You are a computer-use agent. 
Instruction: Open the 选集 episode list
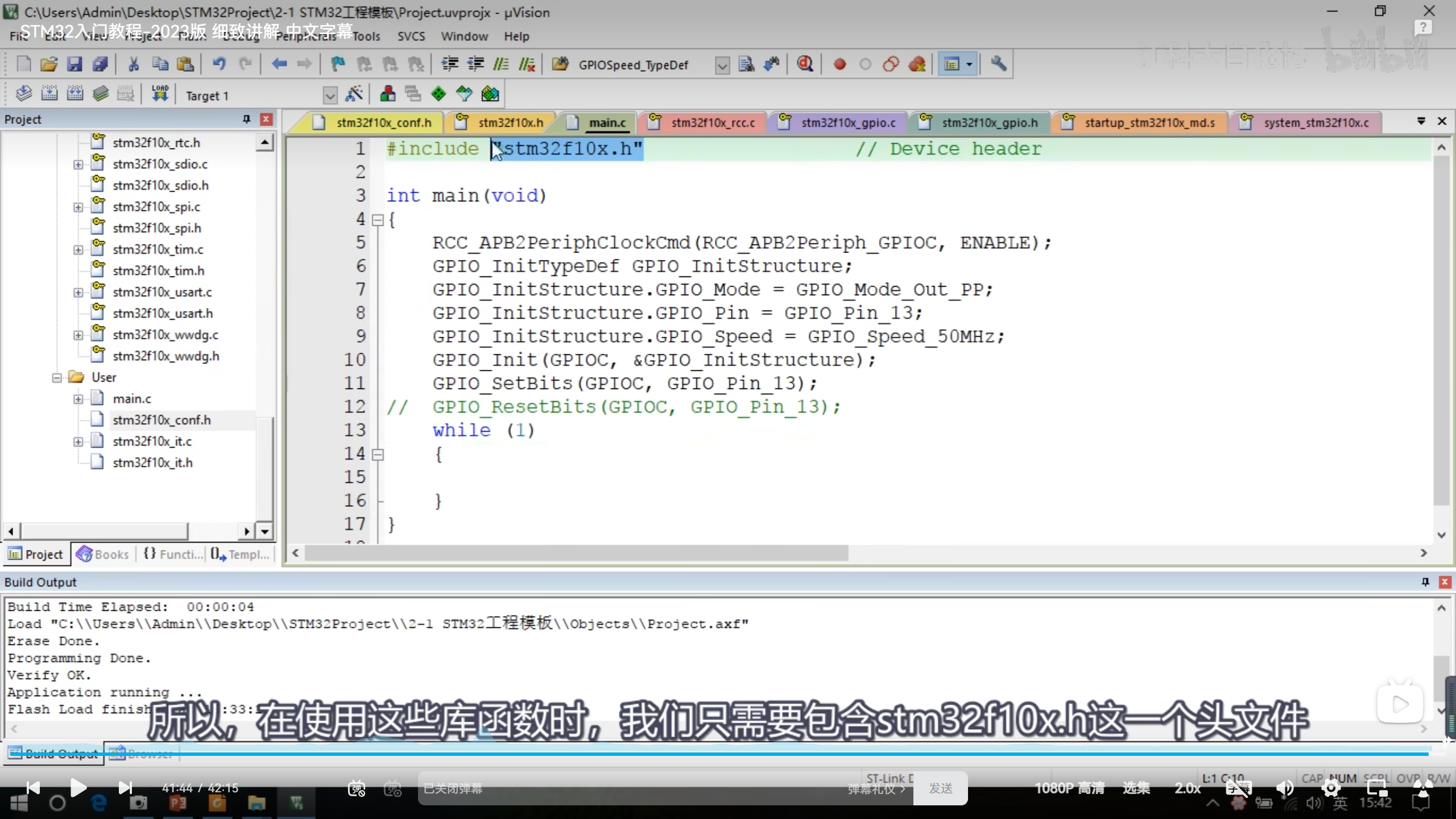coord(1136,788)
